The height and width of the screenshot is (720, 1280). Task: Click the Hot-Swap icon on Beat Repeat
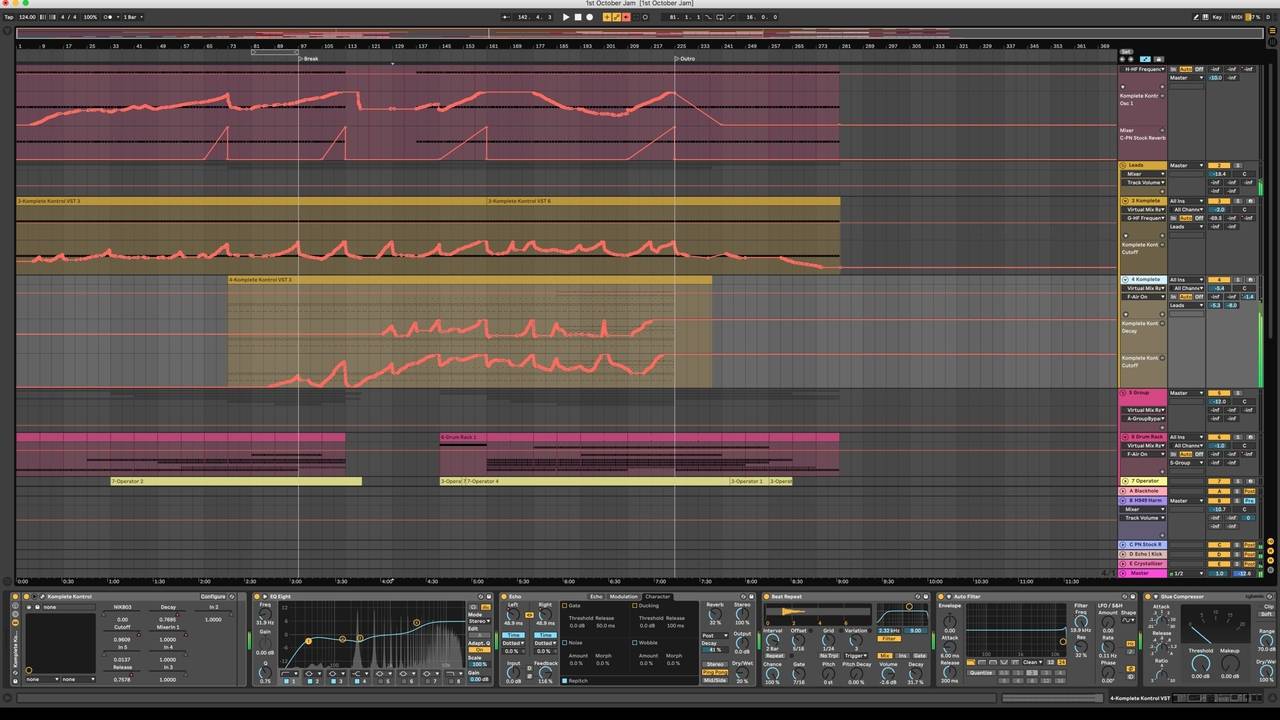918,597
